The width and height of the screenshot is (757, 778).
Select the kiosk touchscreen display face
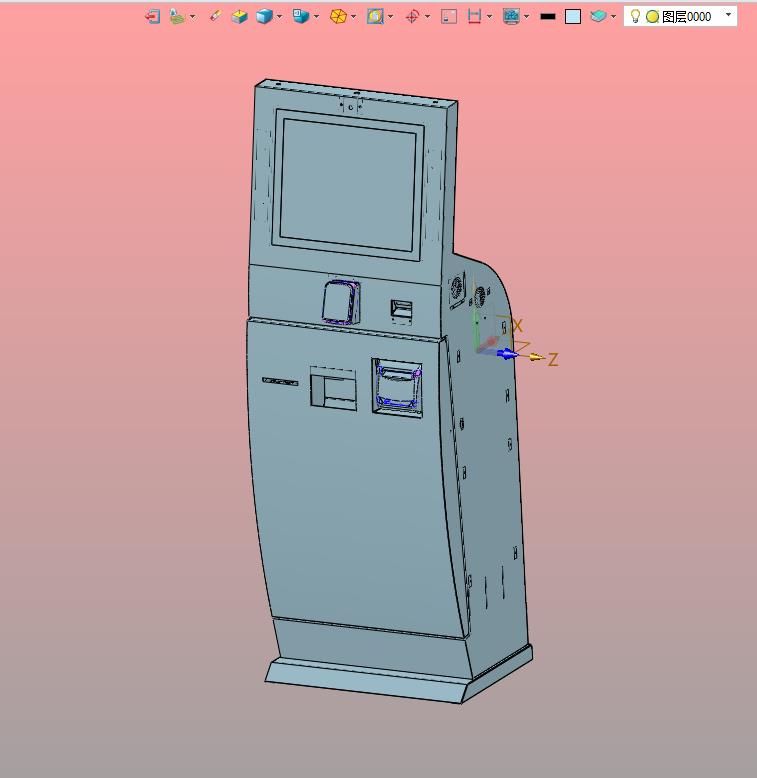point(348,185)
